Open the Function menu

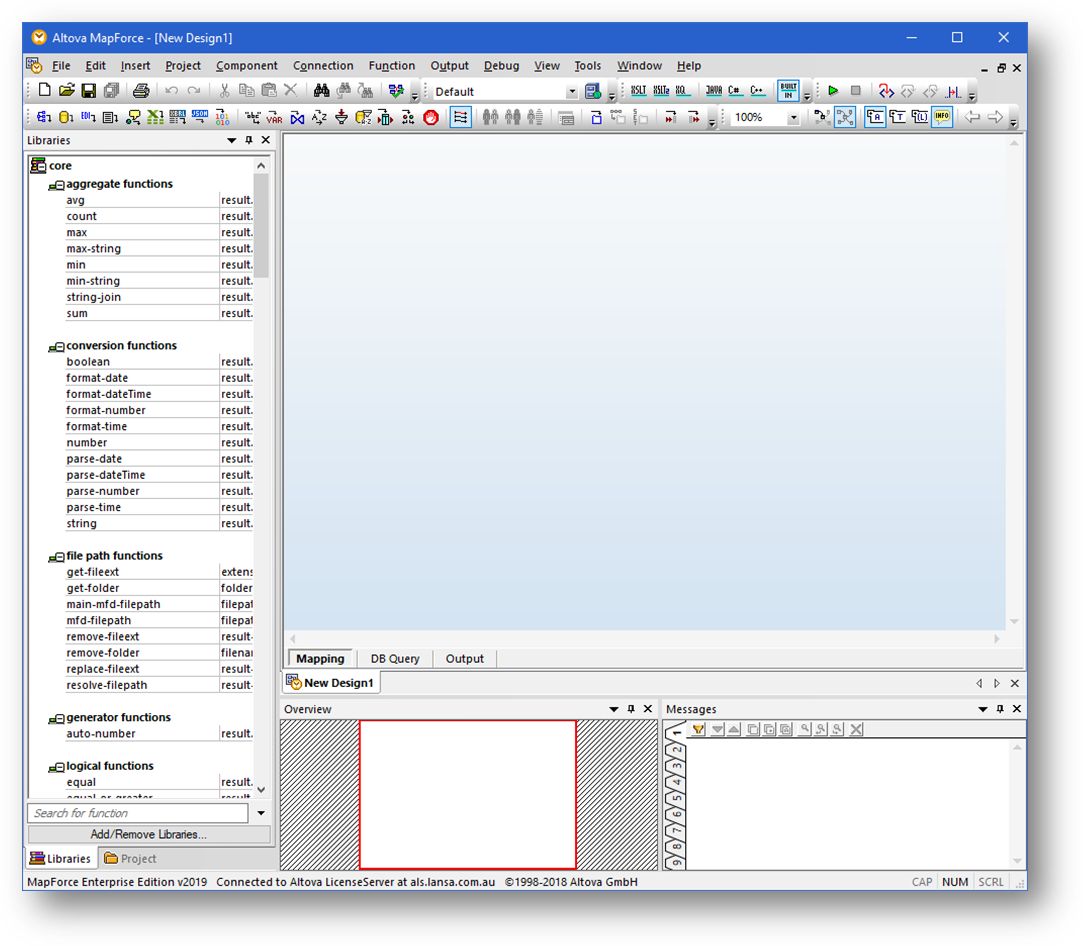[x=392, y=66]
